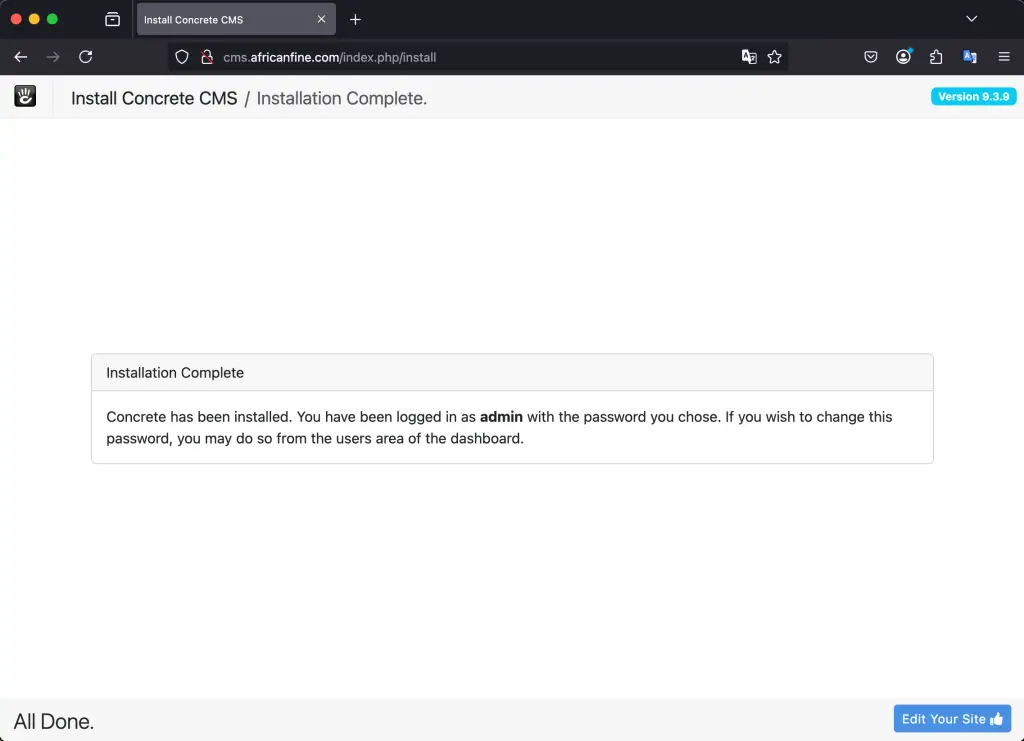Screen dimensions: 1024x741
Task: Click the blue translator extension icon
Action: coord(969,57)
